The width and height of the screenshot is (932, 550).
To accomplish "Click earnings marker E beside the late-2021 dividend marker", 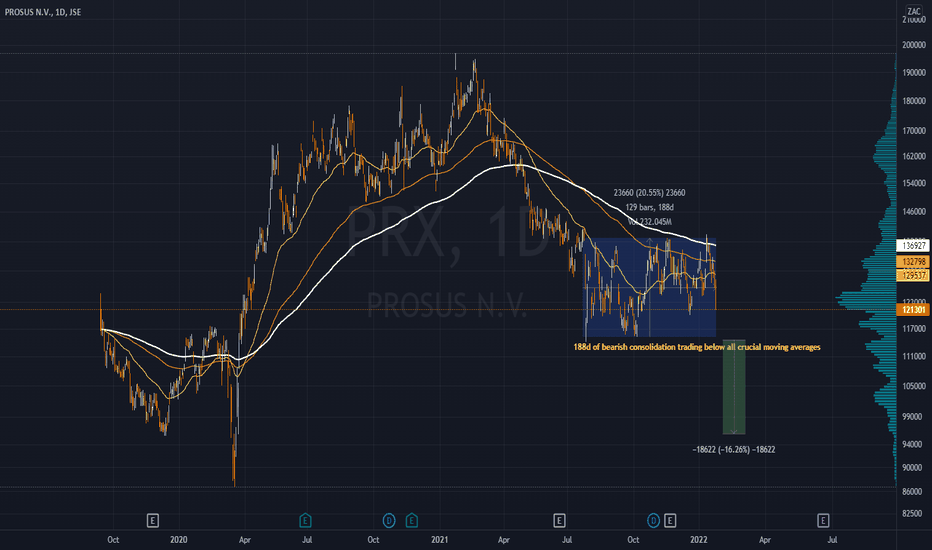I will pos(670,521).
